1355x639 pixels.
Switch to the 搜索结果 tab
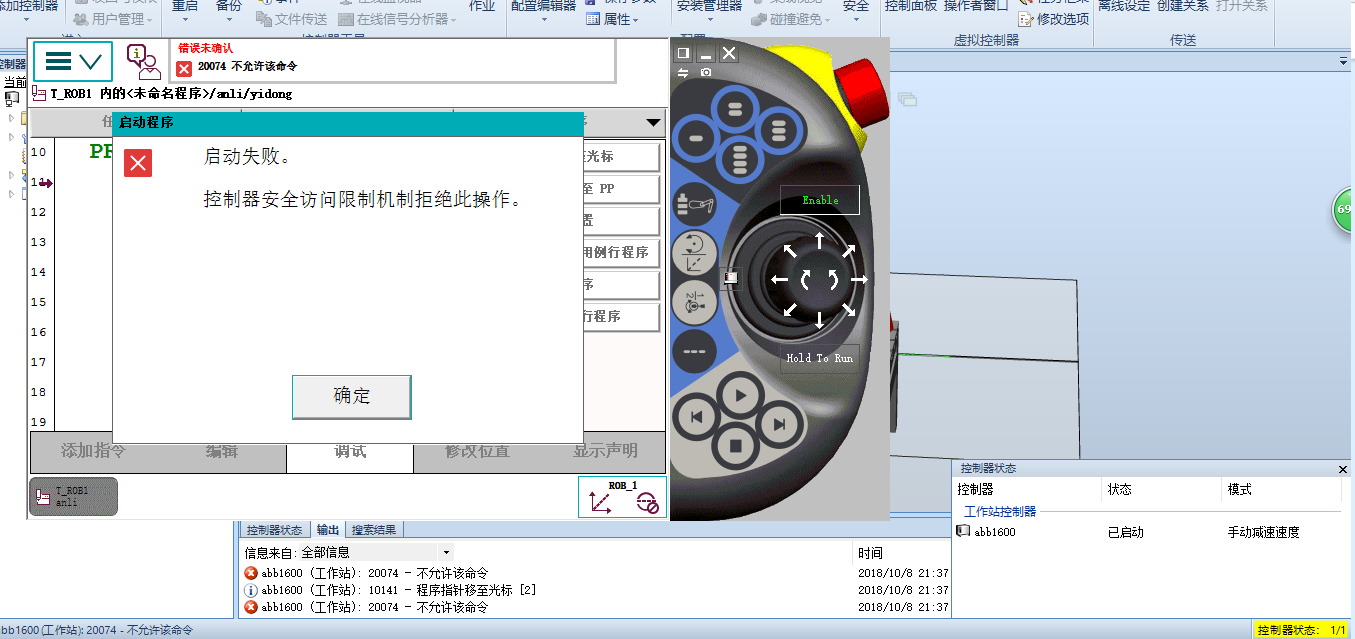pyautogui.click(x=373, y=530)
